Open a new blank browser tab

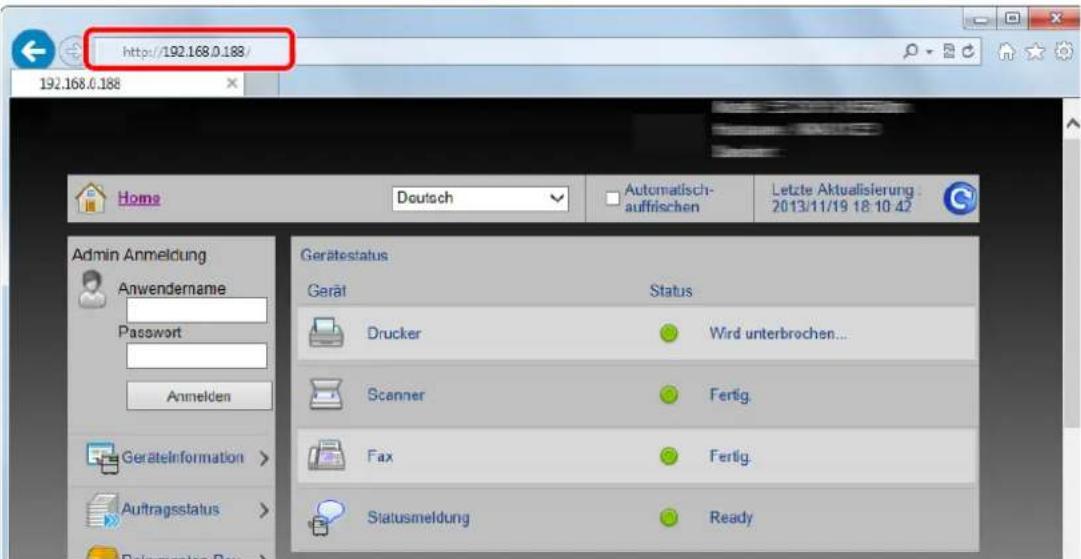(263, 84)
